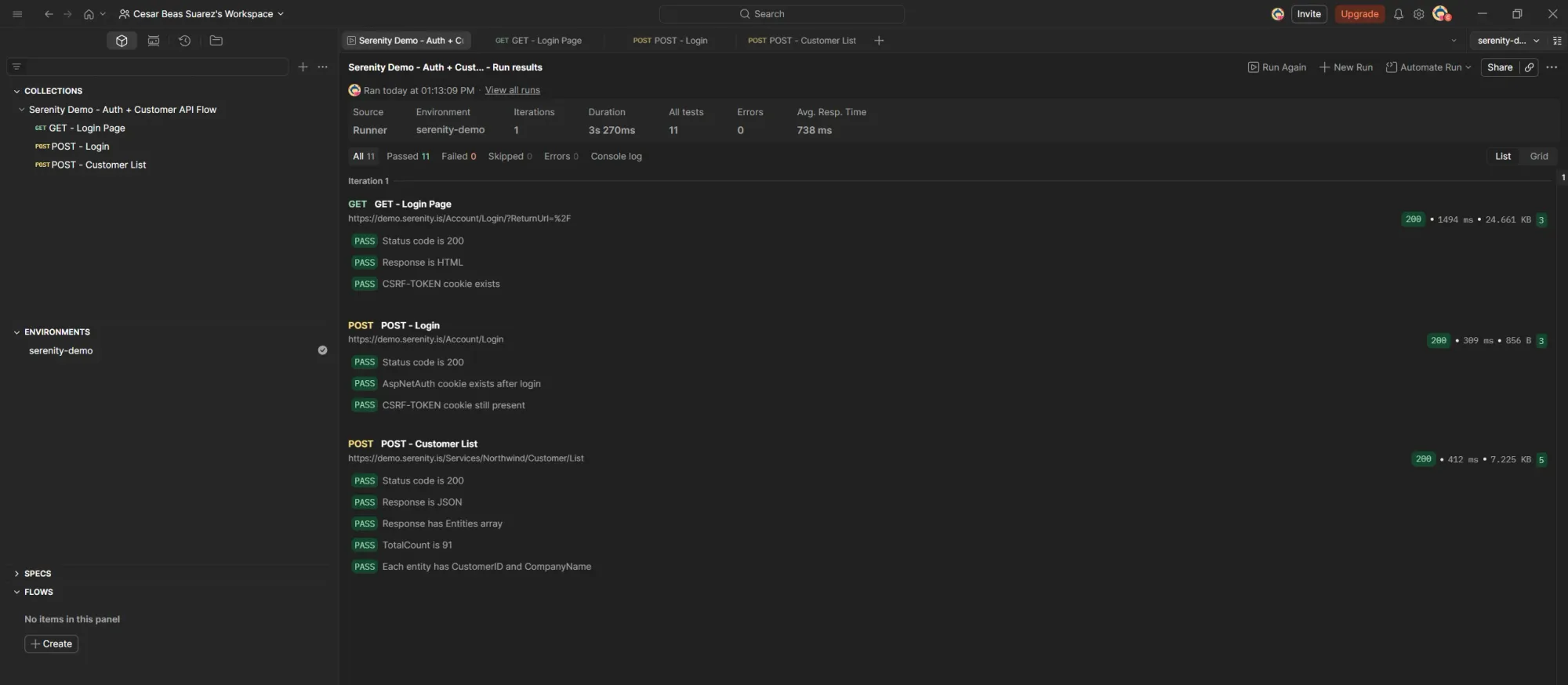Click the New Run button

click(x=1346, y=67)
